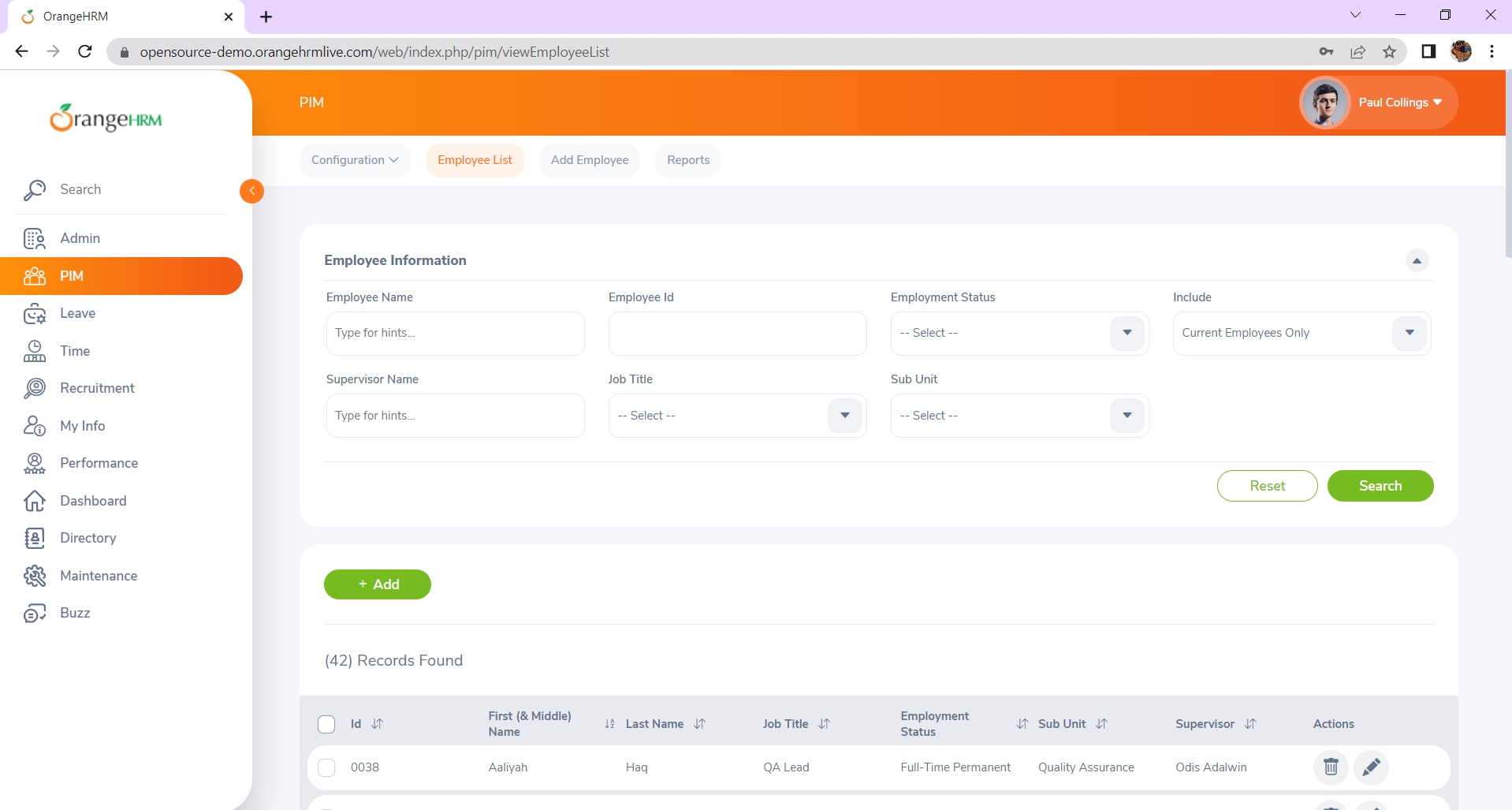Tick the checkbox for record 0038

point(326,767)
